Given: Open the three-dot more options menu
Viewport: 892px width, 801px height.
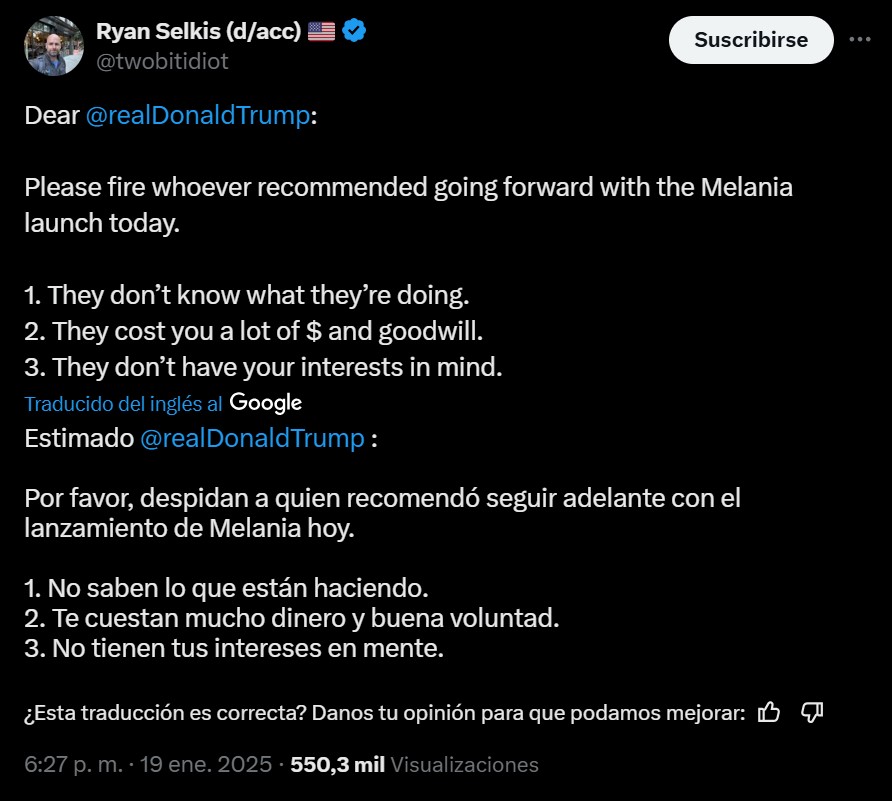Looking at the screenshot, I should (860, 39).
